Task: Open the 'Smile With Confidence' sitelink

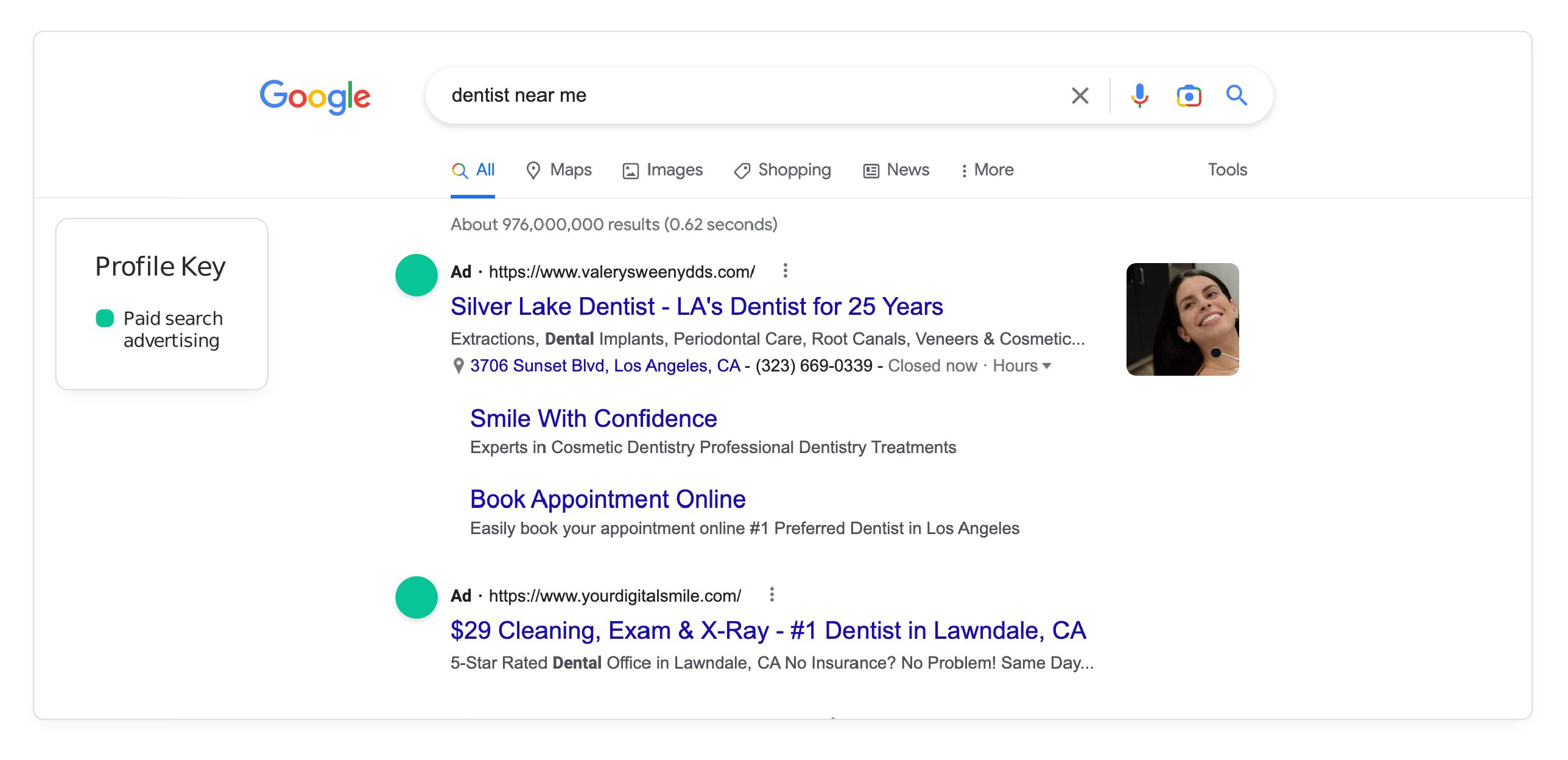Action: 594,418
